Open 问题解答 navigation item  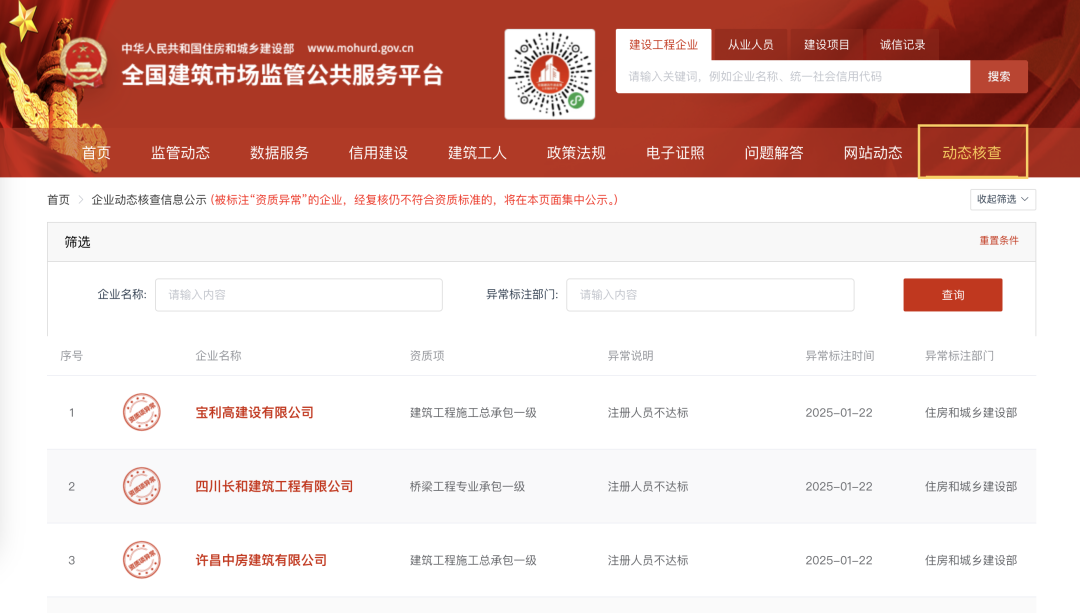[x=773, y=153]
